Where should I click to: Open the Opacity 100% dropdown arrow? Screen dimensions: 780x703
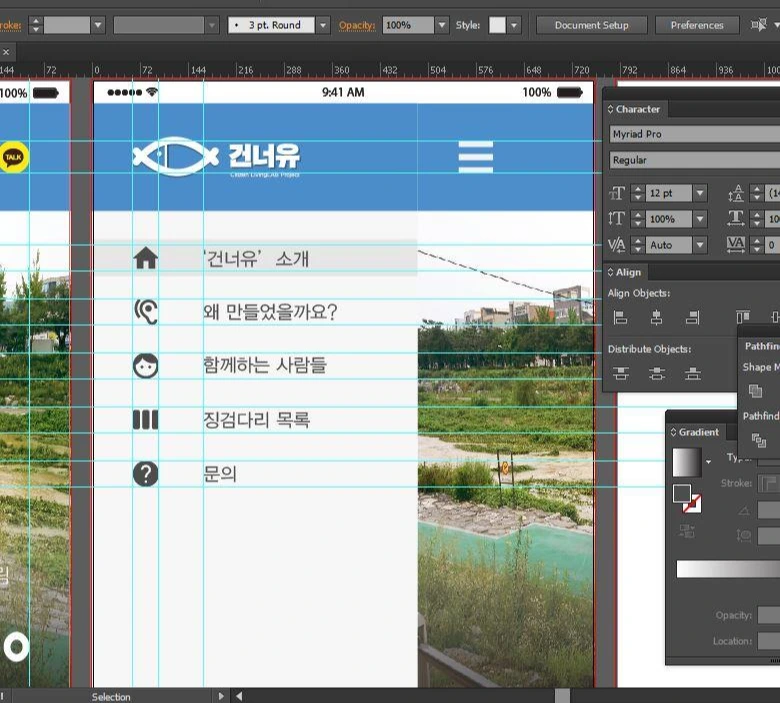[x=442, y=25]
